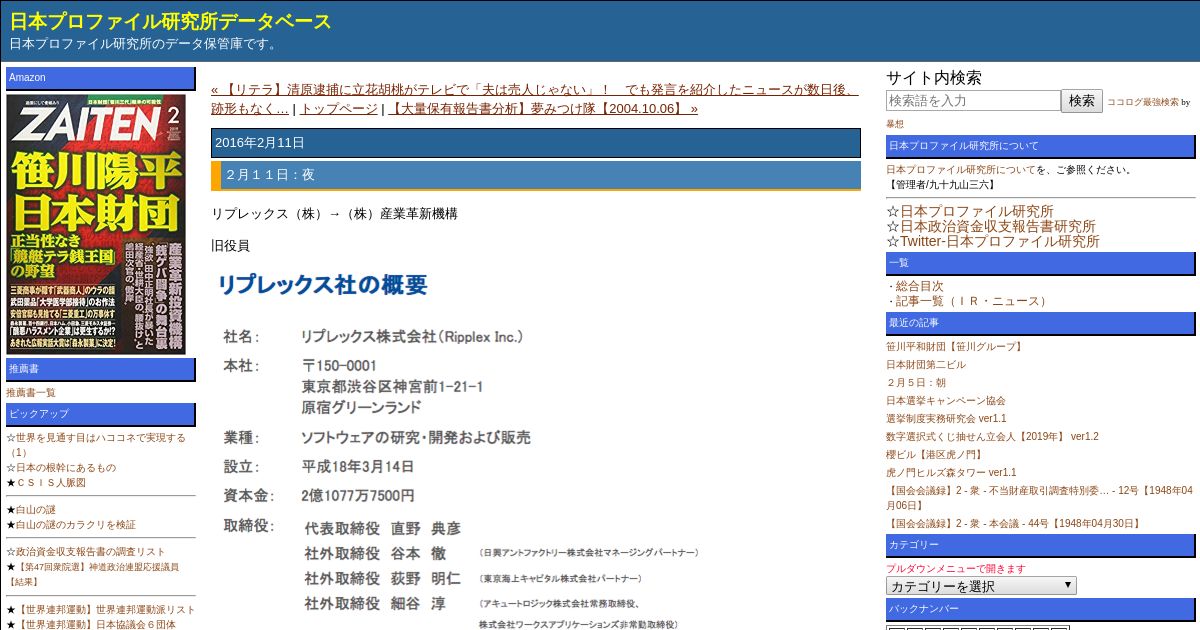Open the 推薦書一覧 link
This screenshot has width=1200, height=630.
[31, 392]
